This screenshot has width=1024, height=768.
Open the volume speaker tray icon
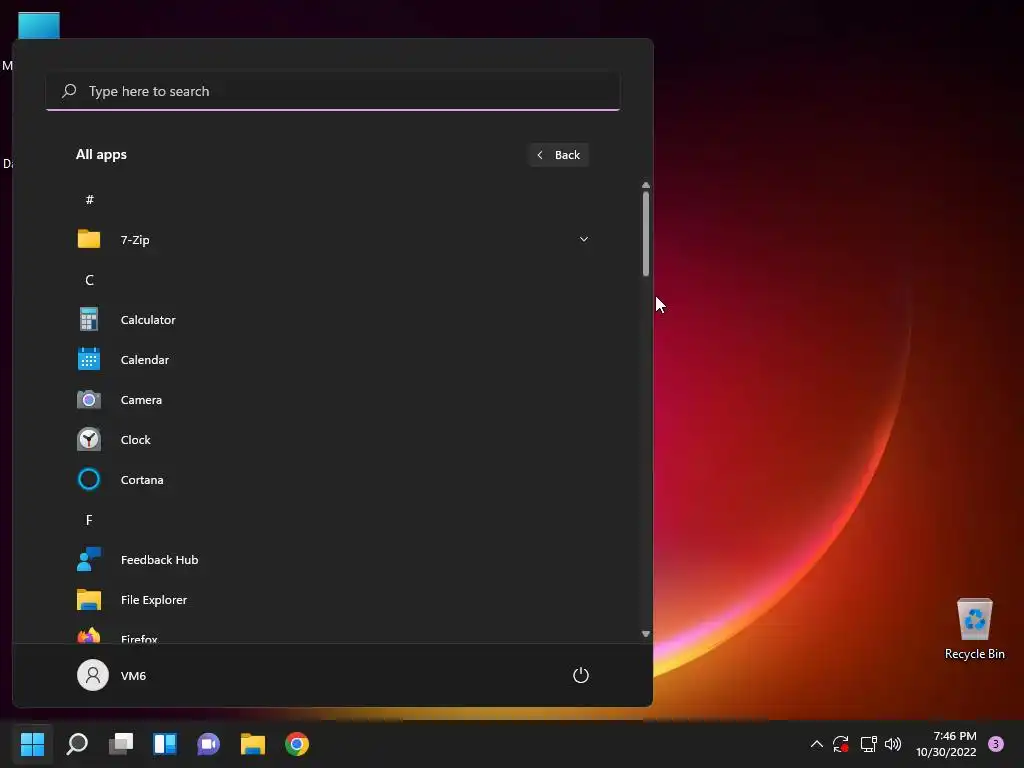[x=893, y=743]
